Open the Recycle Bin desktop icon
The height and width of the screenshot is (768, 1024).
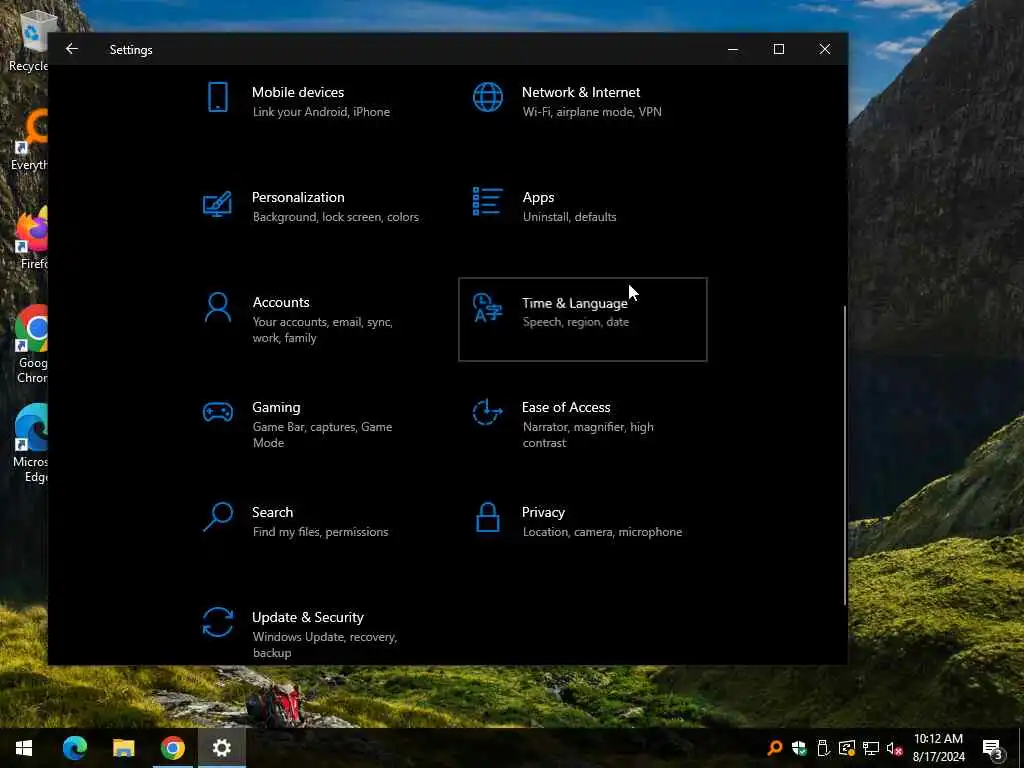(29, 42)
